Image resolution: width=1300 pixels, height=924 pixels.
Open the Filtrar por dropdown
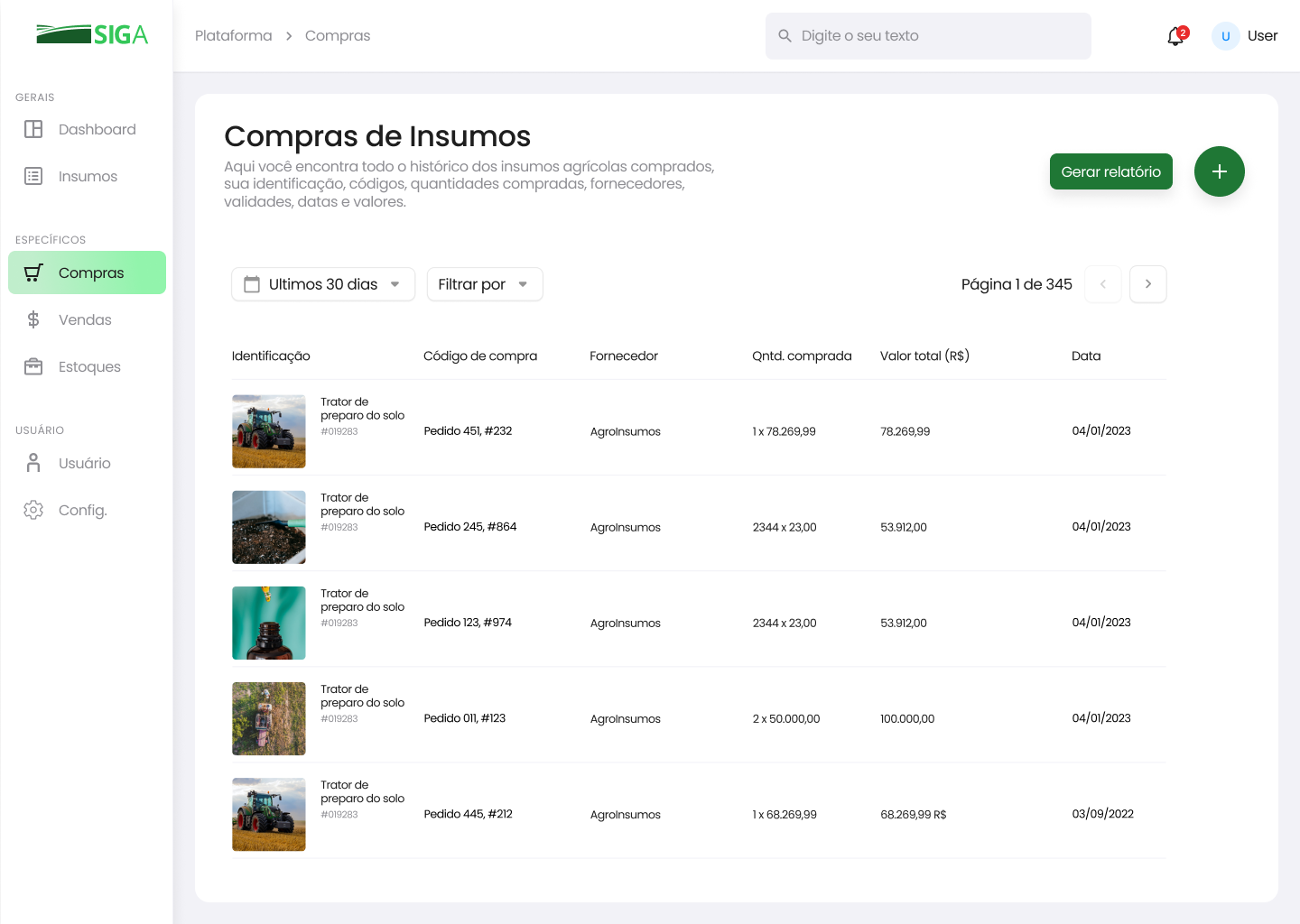(484, 284)
